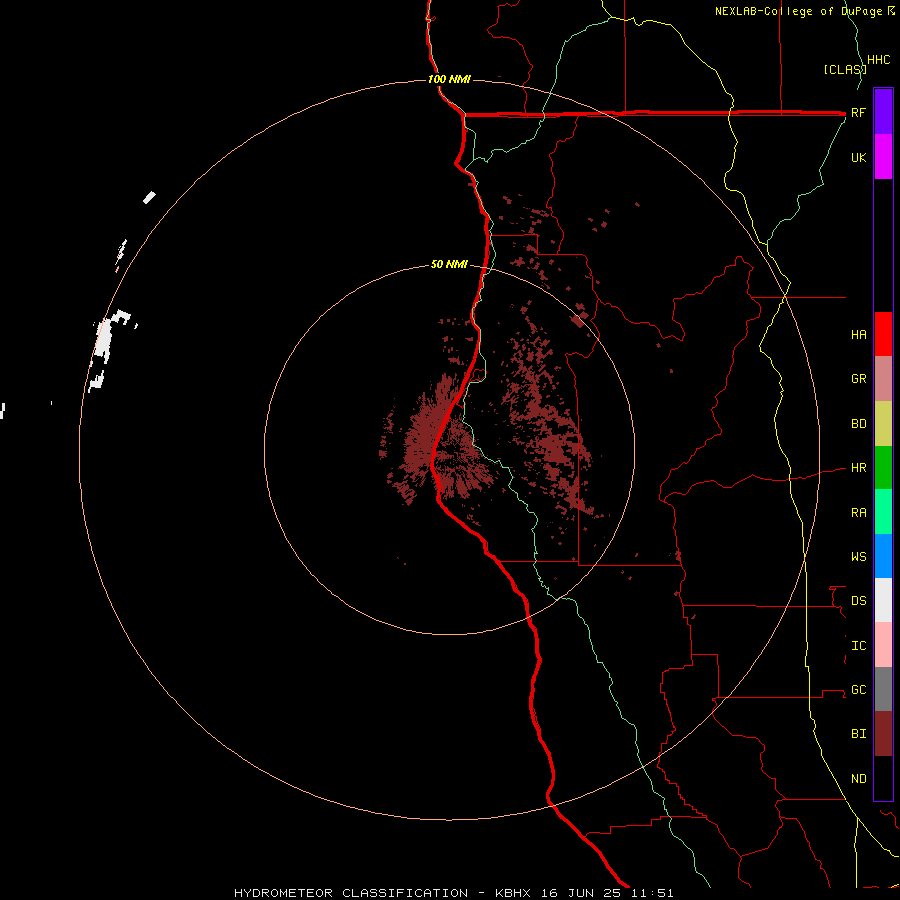Click the HHC product label
Screen dimensions: 900x900
point(879,60)
